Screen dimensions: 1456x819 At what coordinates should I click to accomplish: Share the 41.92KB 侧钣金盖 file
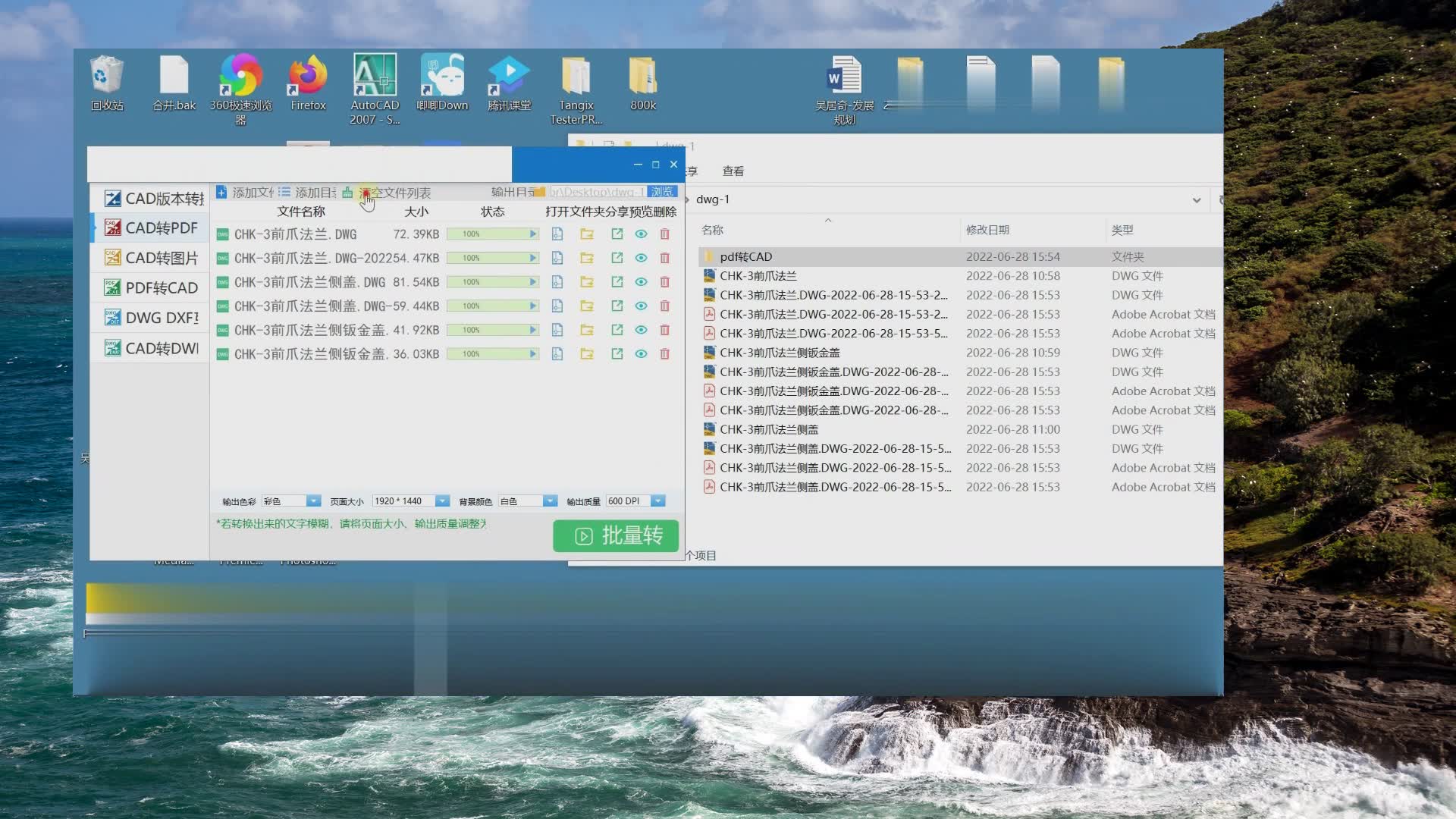(617, 331)
